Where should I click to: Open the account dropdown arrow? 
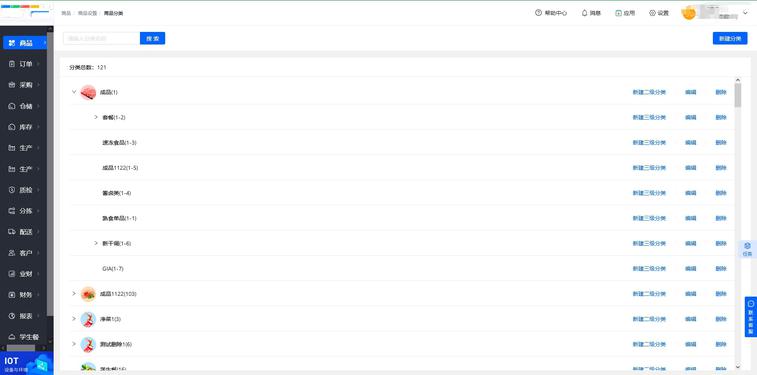(x=745, y=13)
